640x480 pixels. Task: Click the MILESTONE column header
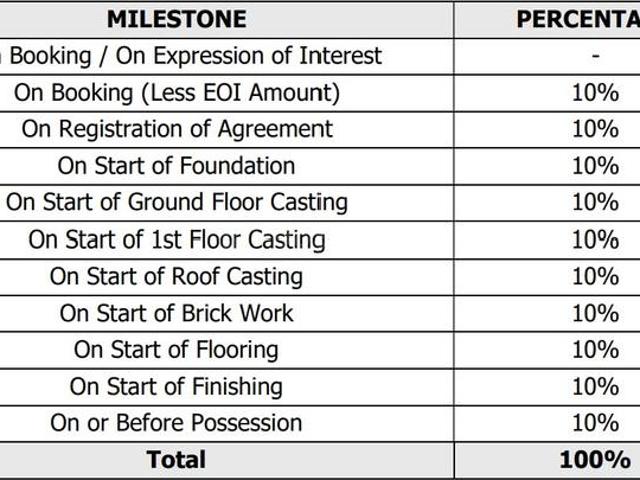175,19
